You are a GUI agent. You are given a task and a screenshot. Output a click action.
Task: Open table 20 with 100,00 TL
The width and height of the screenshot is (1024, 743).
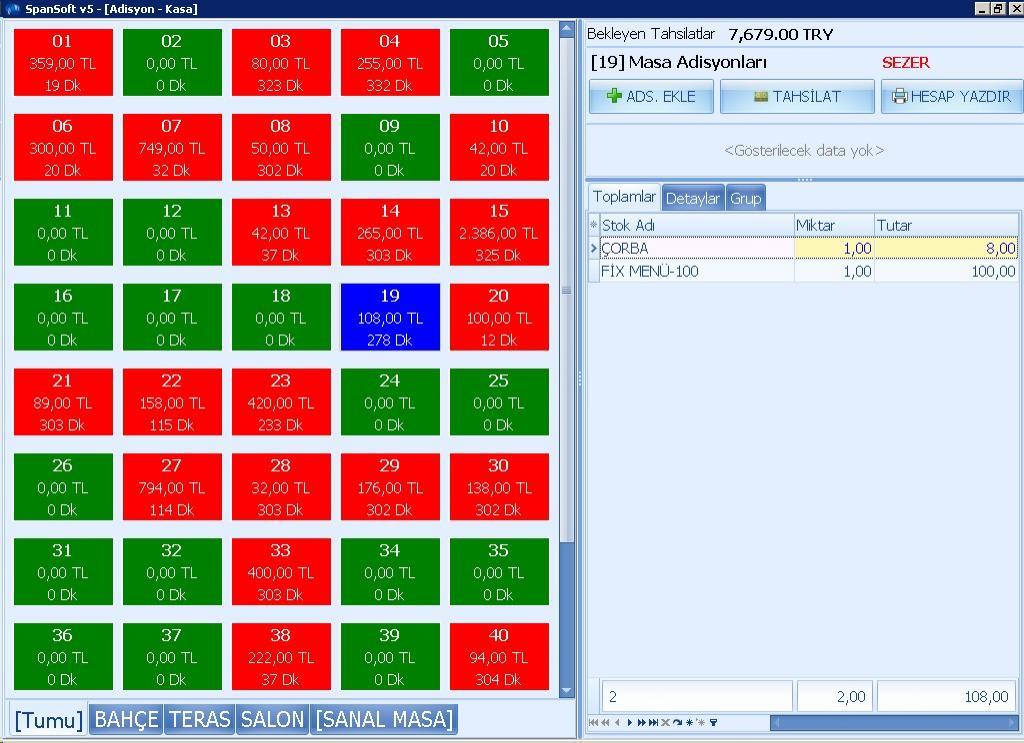pyautogui.click(x=499, y=317)
